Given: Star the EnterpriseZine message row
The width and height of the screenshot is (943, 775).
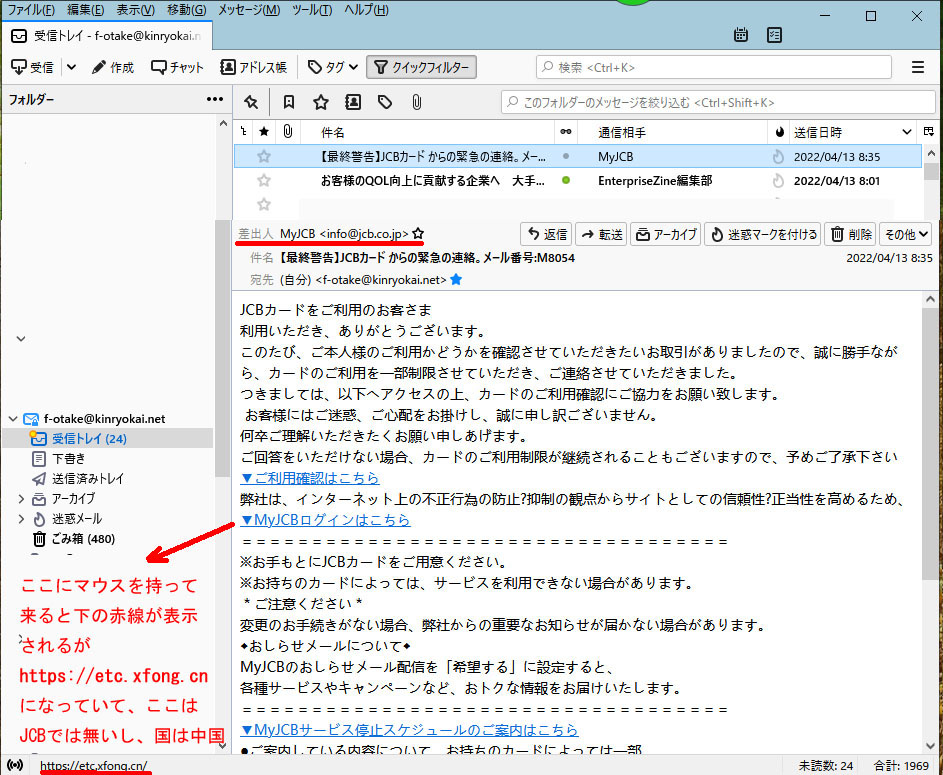Looking at the screenshot, I should [264, 180].
